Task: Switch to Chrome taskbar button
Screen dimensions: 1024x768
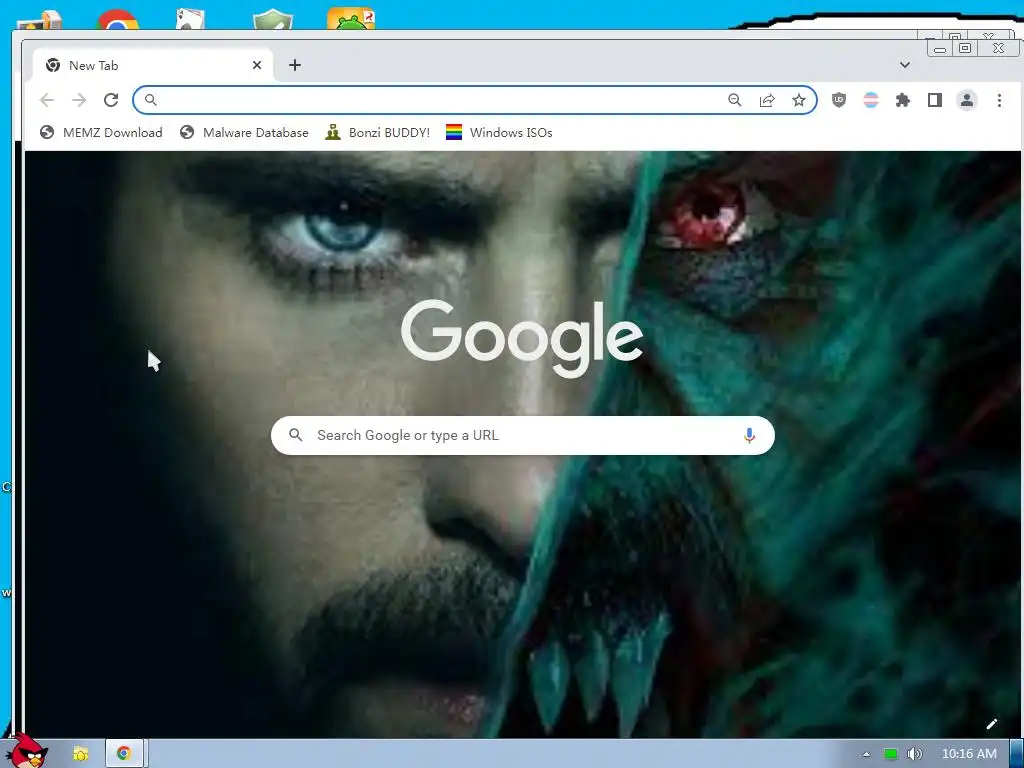Action: [124, 754]
